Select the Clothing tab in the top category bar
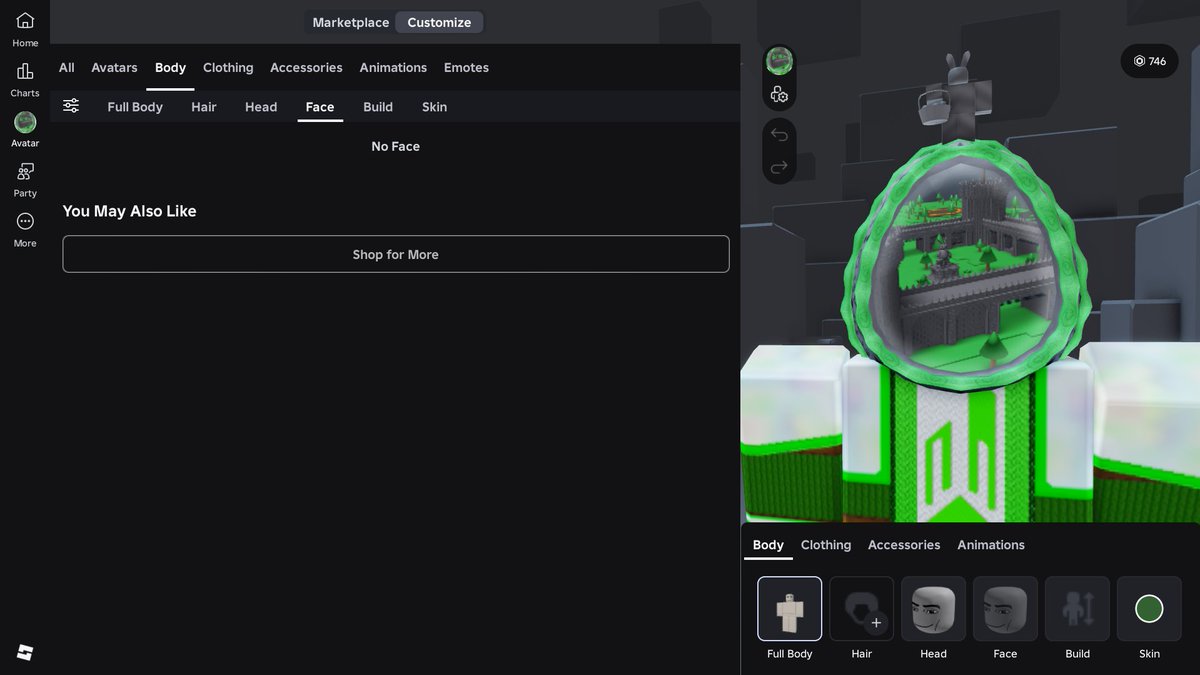Screen dimensions: 1200x675 pos(228,68)
